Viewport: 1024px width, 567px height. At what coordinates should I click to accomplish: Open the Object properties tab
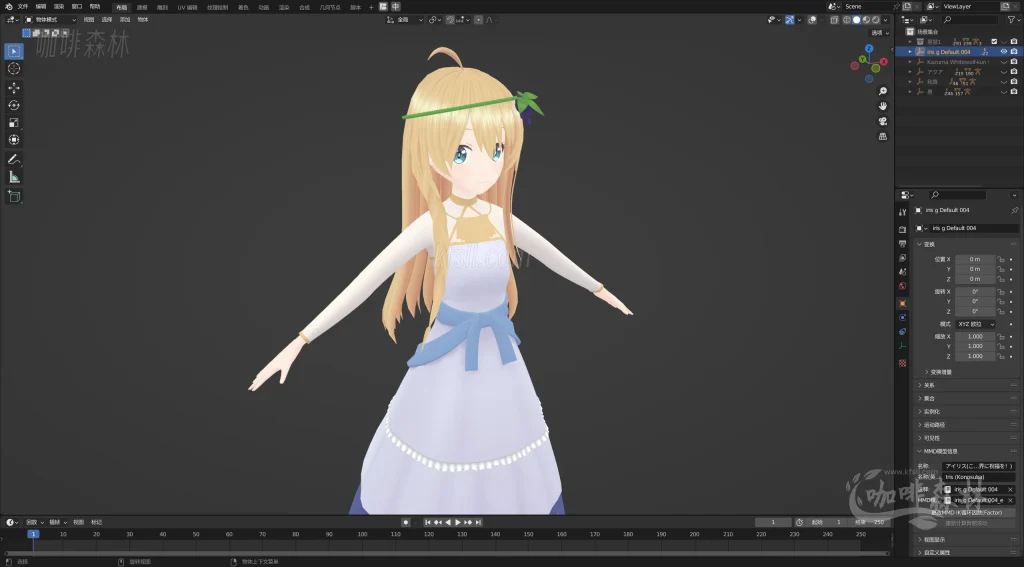(x=903, y=303)
